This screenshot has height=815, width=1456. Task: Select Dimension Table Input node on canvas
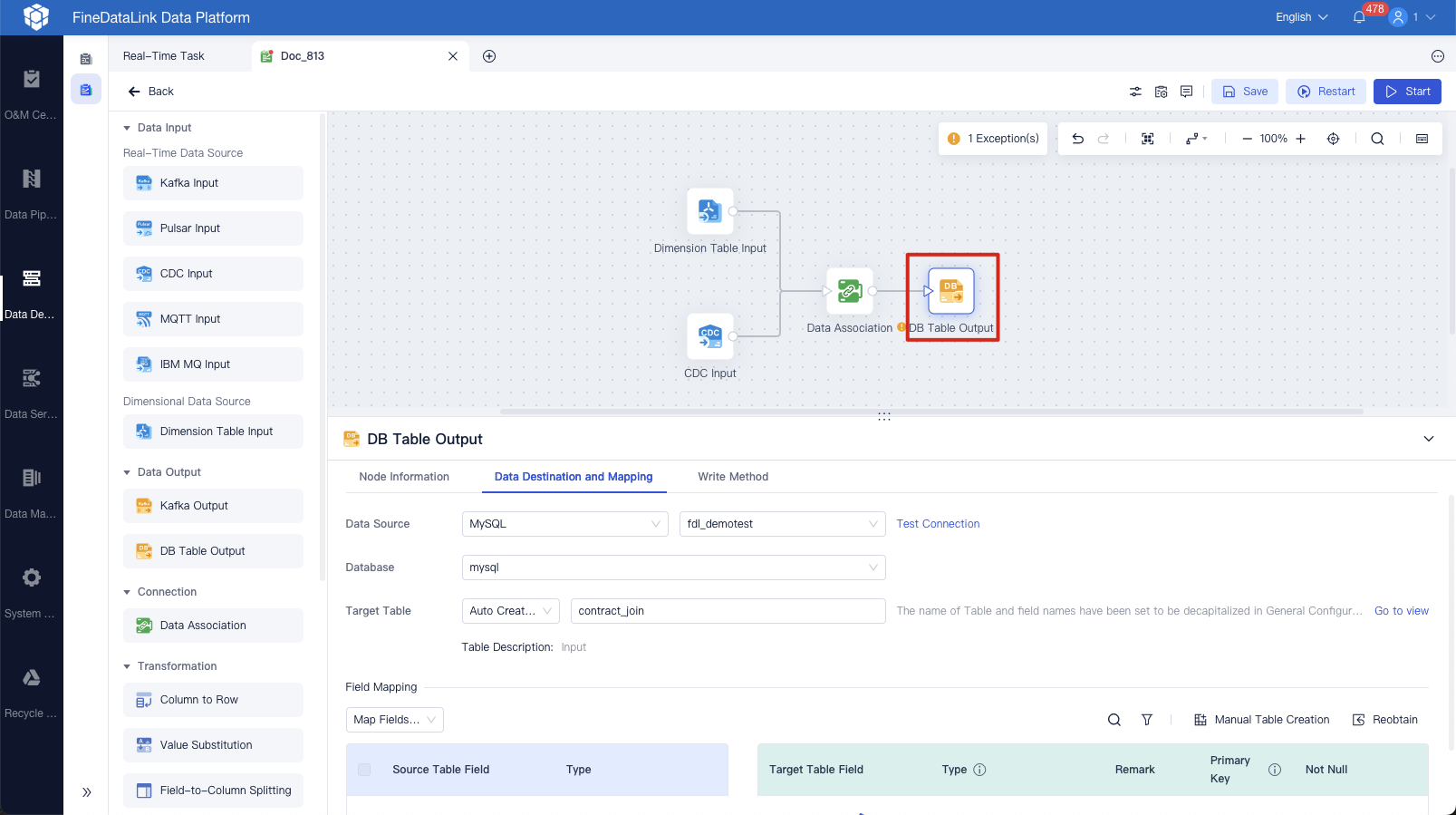710,212
